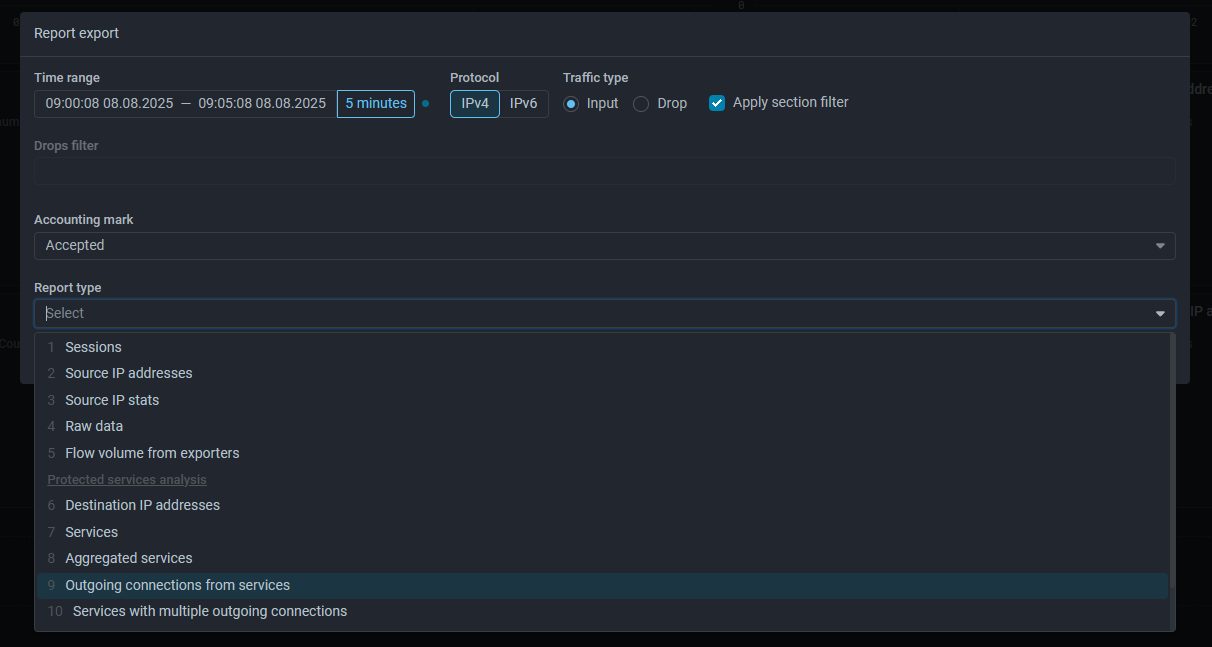The width and height of the screenshot is (1212, 647).
Task: Click the time range date field
Action: coord(186,104)
